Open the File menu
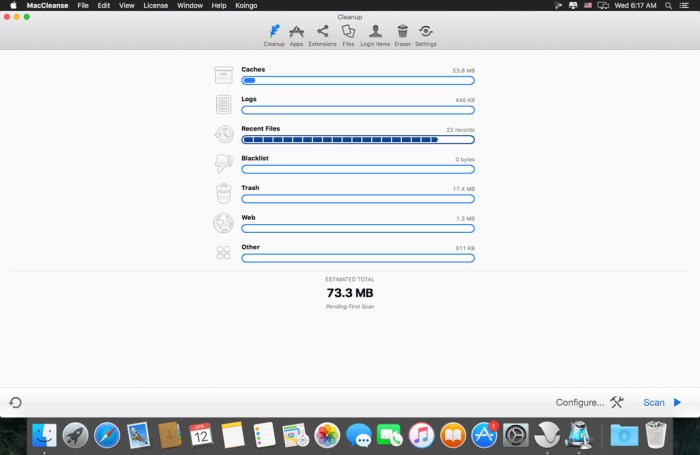The height and width of the screenshot is (455, 700). point(83,5)
